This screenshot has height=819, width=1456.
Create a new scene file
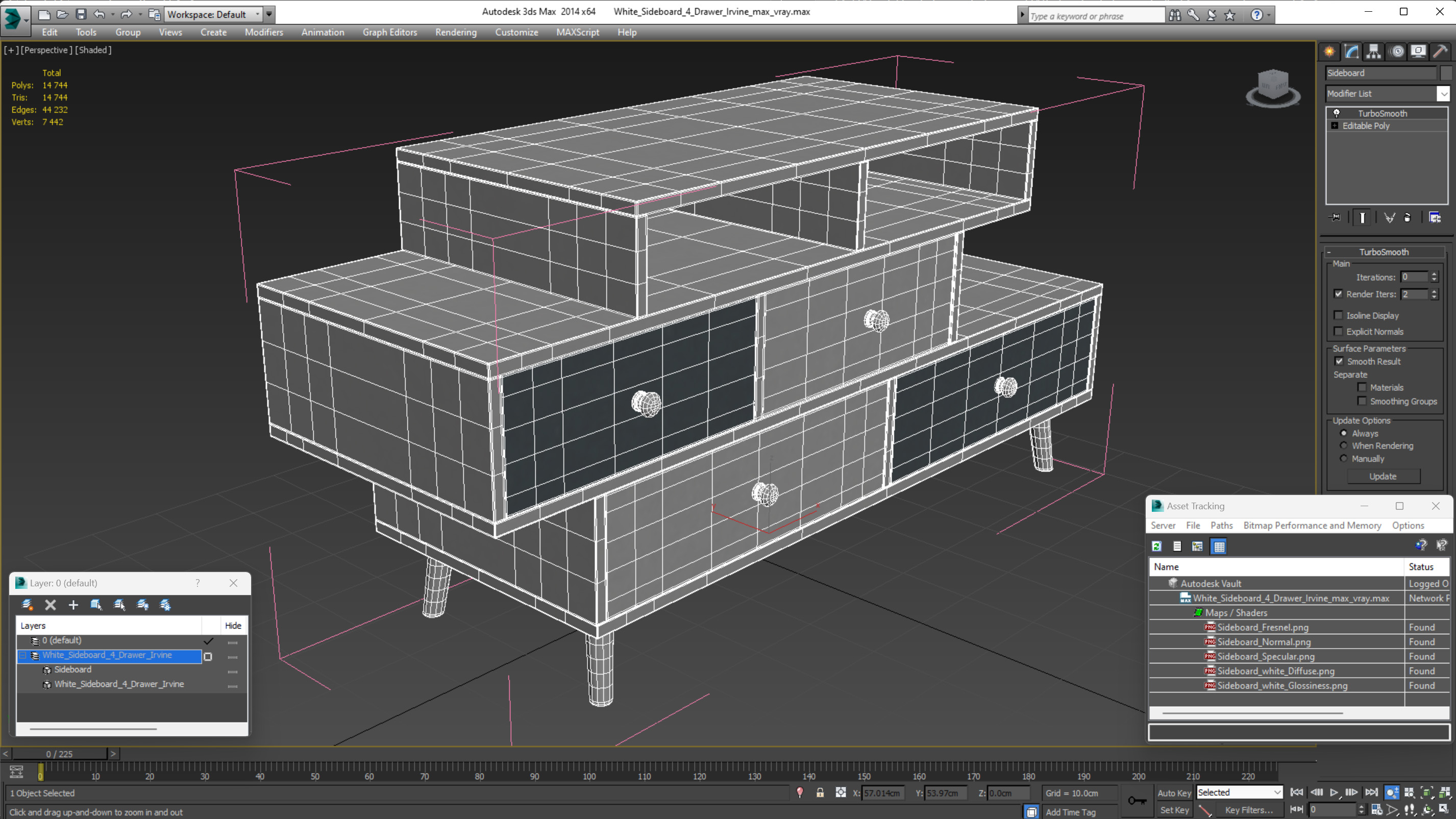(44, 14)
